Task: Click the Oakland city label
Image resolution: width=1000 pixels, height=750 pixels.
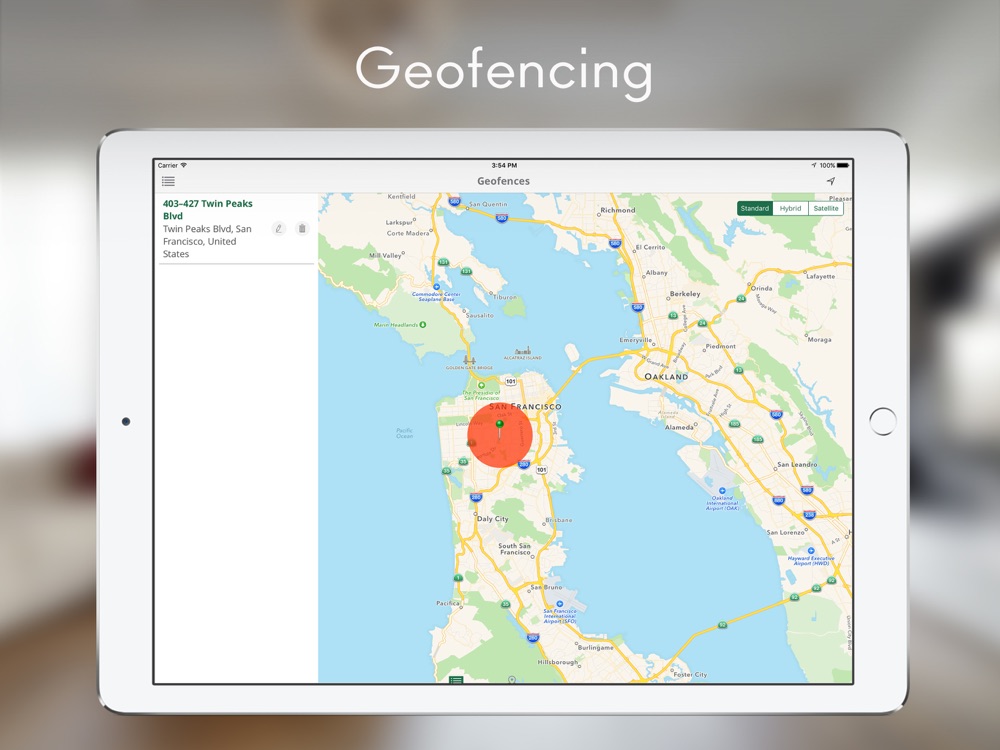Action: point(666,377)
